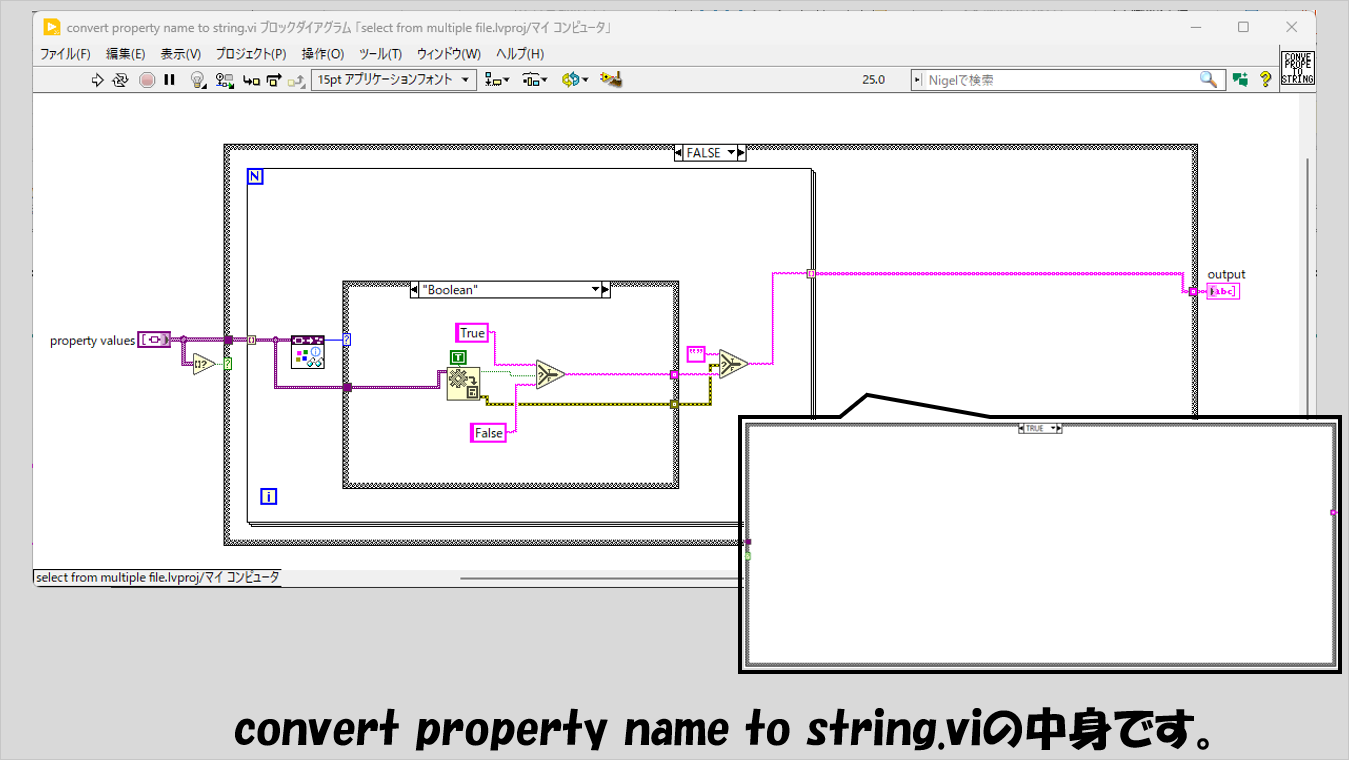Click the search magnifier button

point(1209,80)
